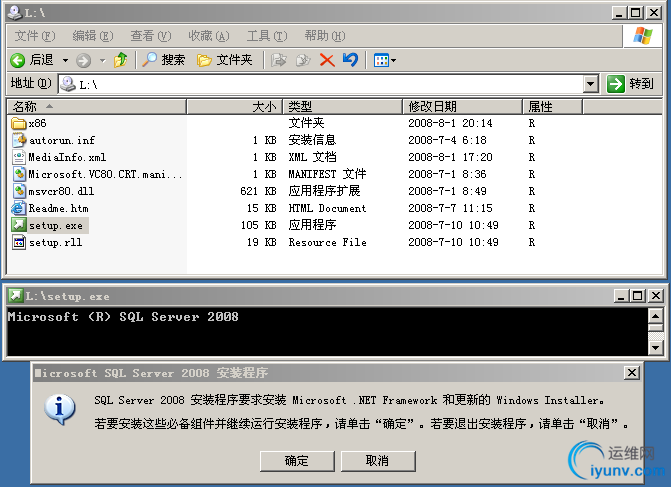Select the x86 folder icon

(x=18, y=123)
